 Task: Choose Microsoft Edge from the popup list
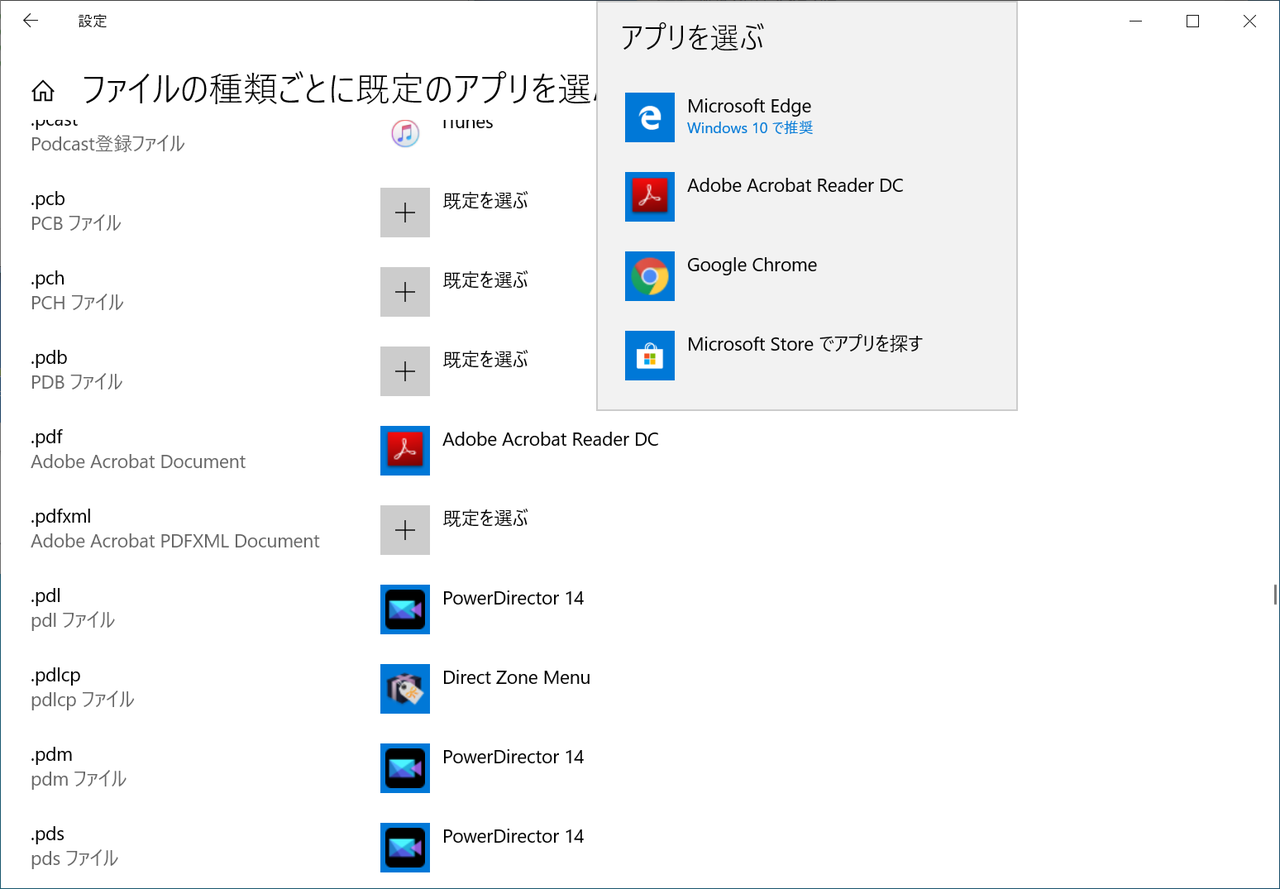(807, 117)
